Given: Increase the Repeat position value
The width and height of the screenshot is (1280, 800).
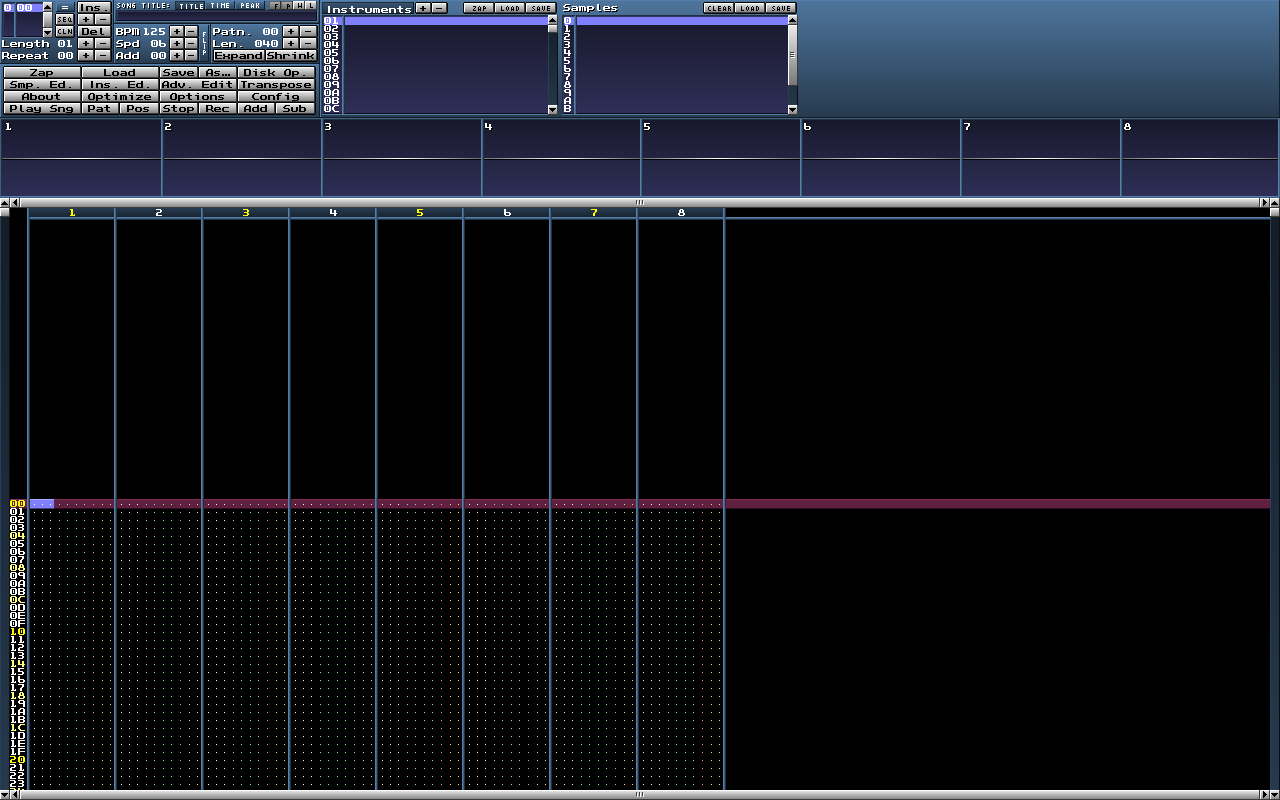Looking at the screenshot, I should coord(86,55).
